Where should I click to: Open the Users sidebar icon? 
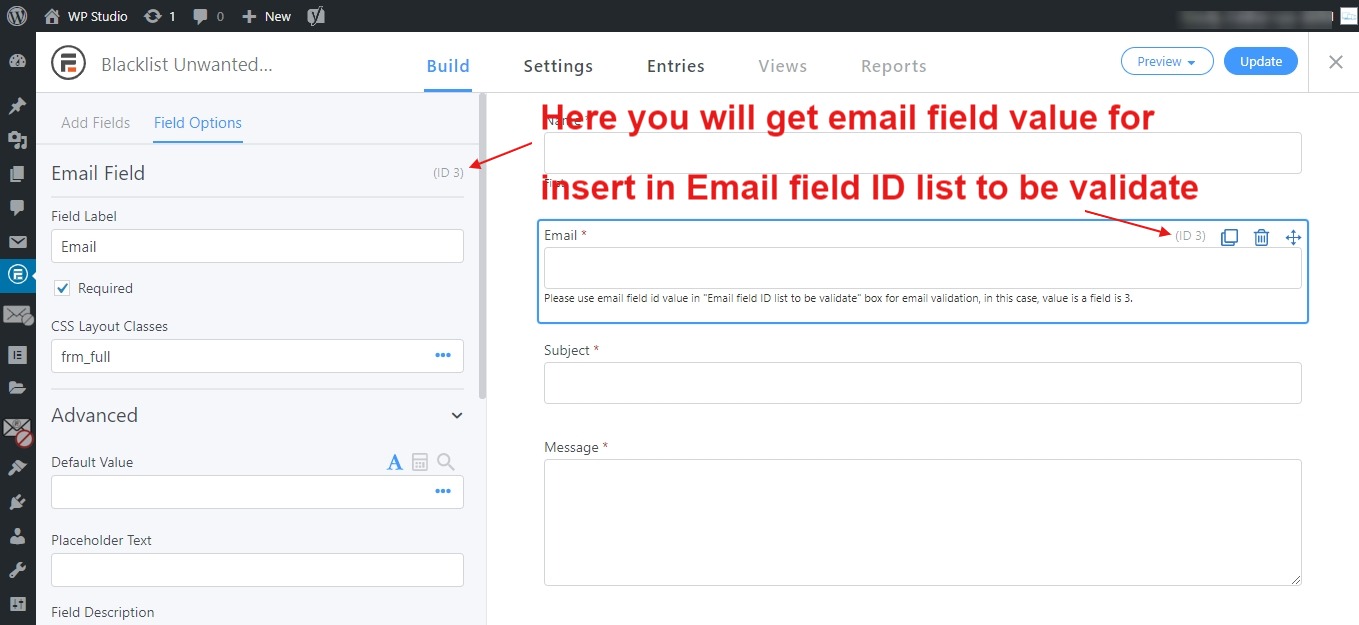click(x=17, y=536)
